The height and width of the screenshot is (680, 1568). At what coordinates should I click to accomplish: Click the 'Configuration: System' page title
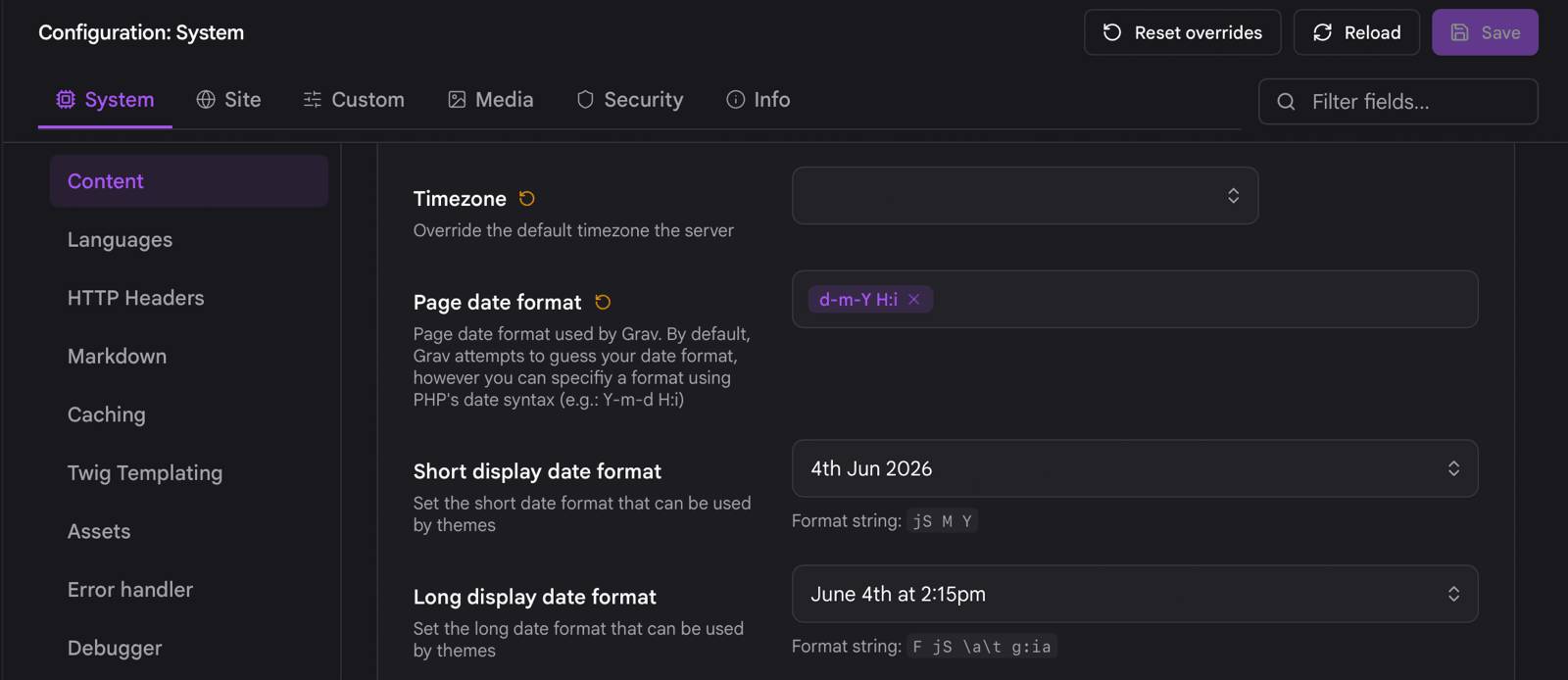(x=141, y=32)
